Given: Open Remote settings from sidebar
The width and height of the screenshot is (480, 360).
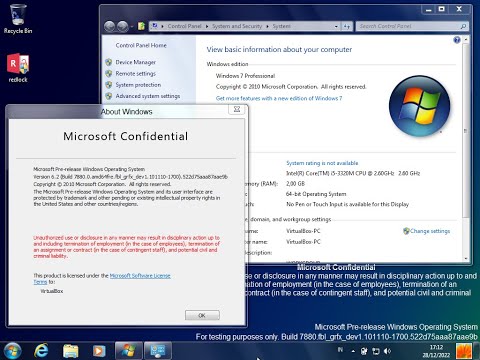Looking at the screenshot, I should pos(136,74).
